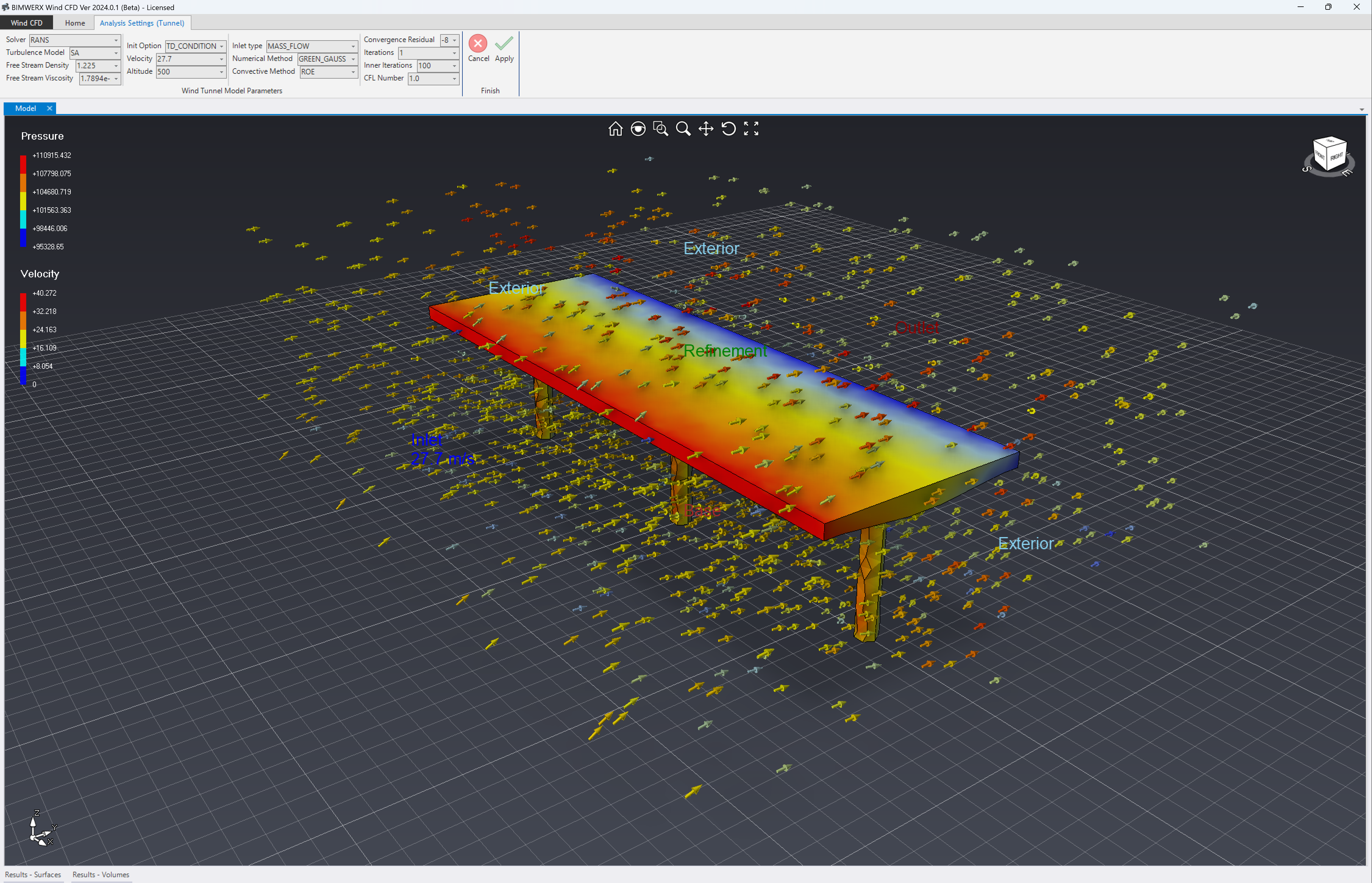Select the magnifier zoom tool
The height and width of the screenshot is (883, 1372).
pyautogui.click(x=683, y=128)
